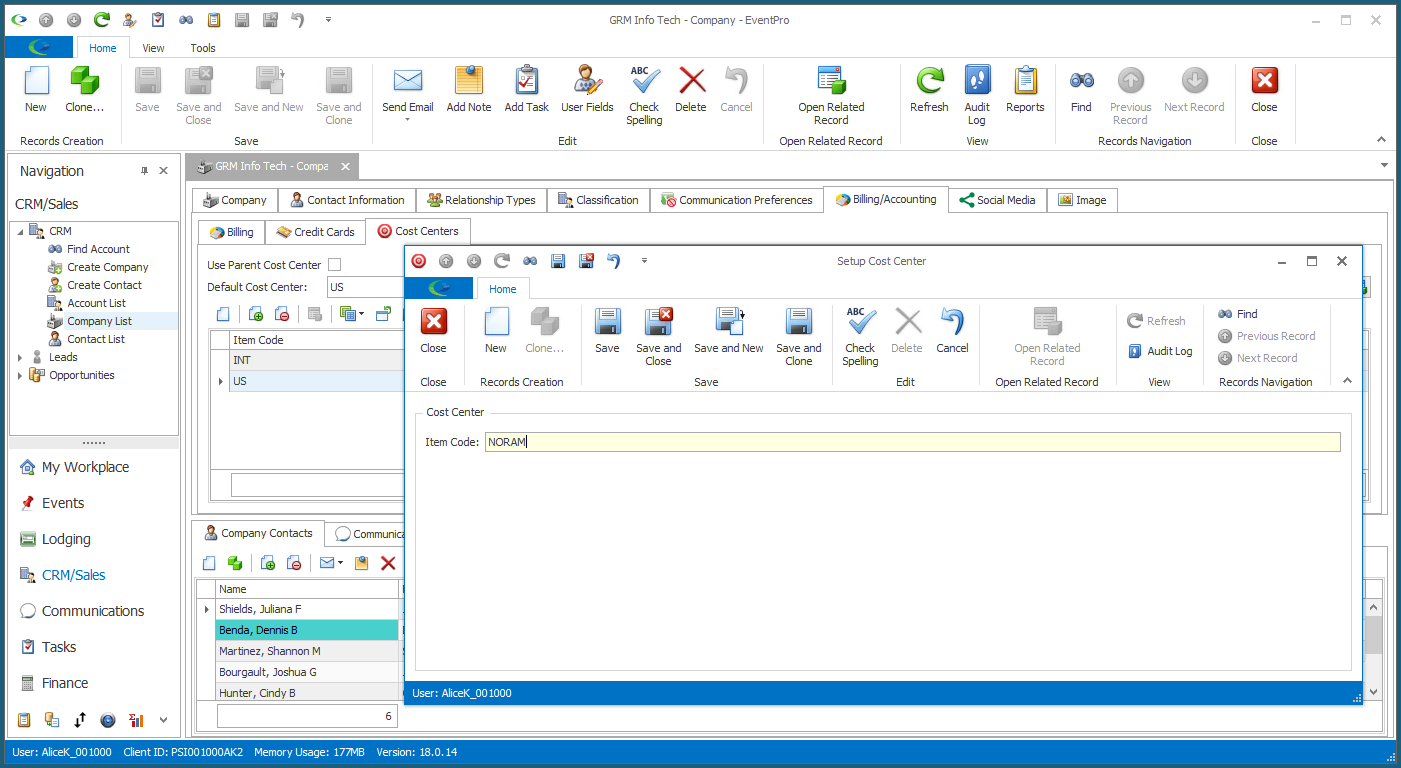
Task: Open Audit Log in Setup Cost Center
Action: 1160,351
